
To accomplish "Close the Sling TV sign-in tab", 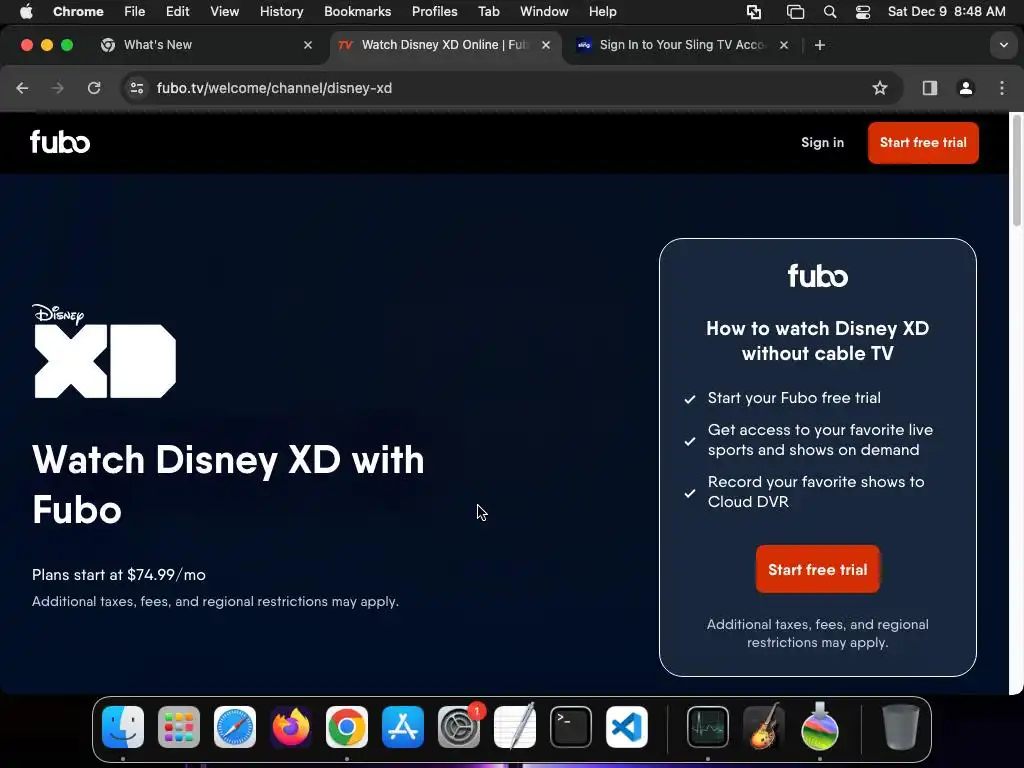I will pyautogui.click(x=784, y=45).
